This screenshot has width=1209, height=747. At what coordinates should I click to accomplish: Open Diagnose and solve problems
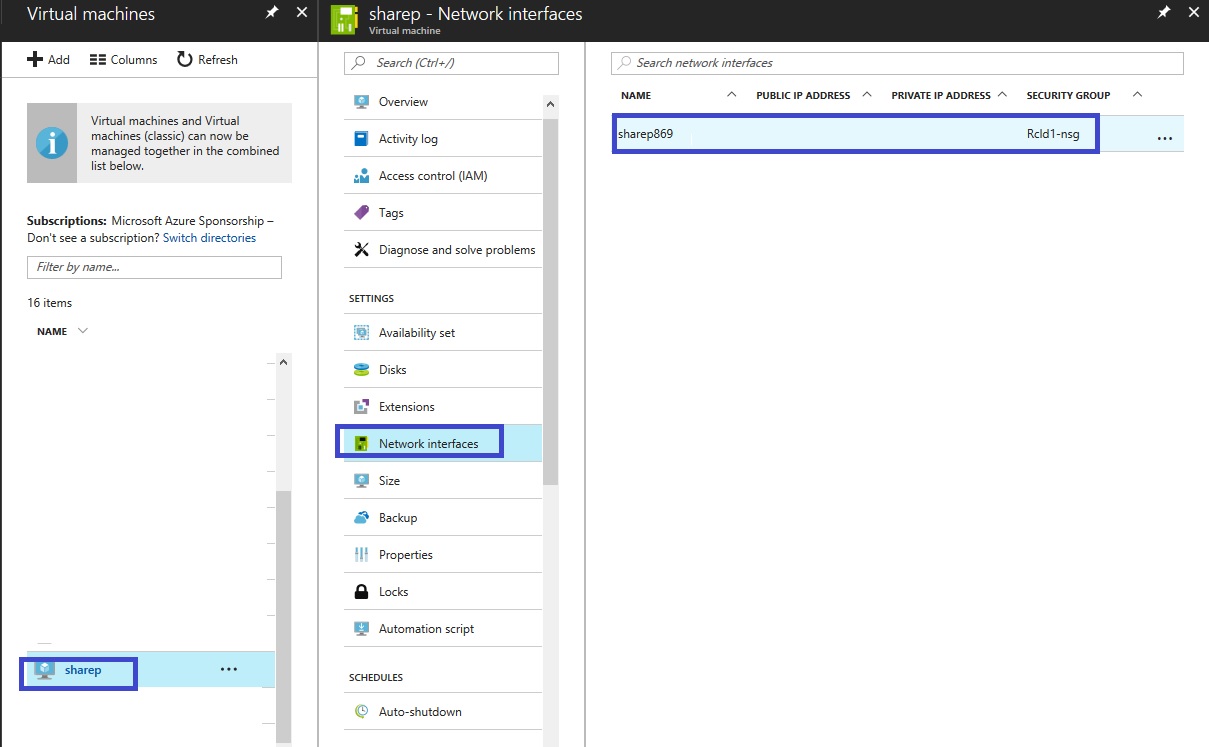[x=456, y=250]
